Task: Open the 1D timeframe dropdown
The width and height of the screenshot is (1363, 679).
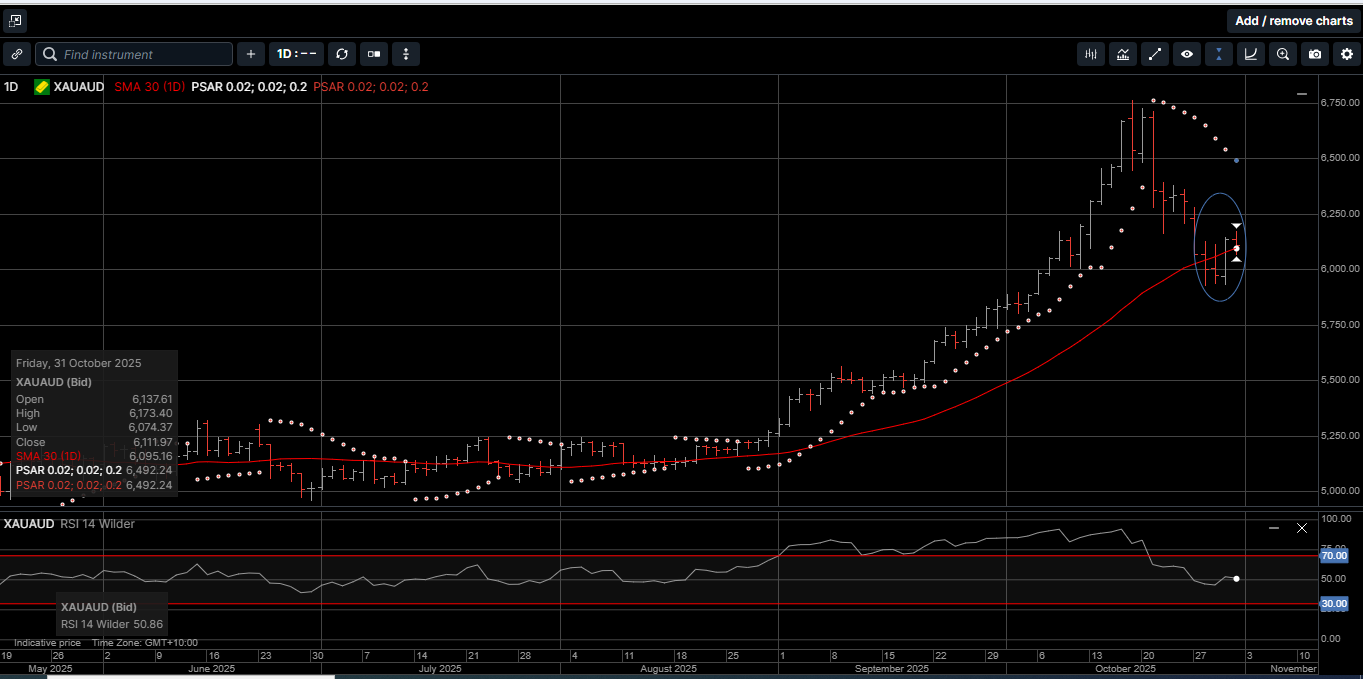Action: tap(296, 54)
